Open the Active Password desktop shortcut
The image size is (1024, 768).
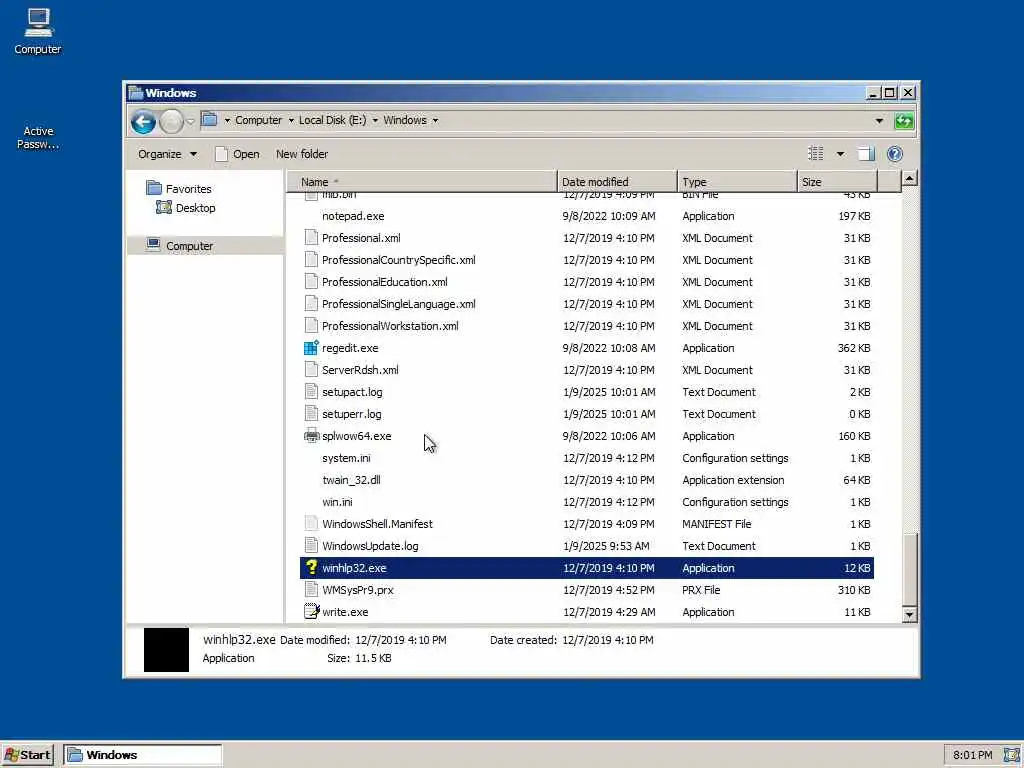[38, 137]
